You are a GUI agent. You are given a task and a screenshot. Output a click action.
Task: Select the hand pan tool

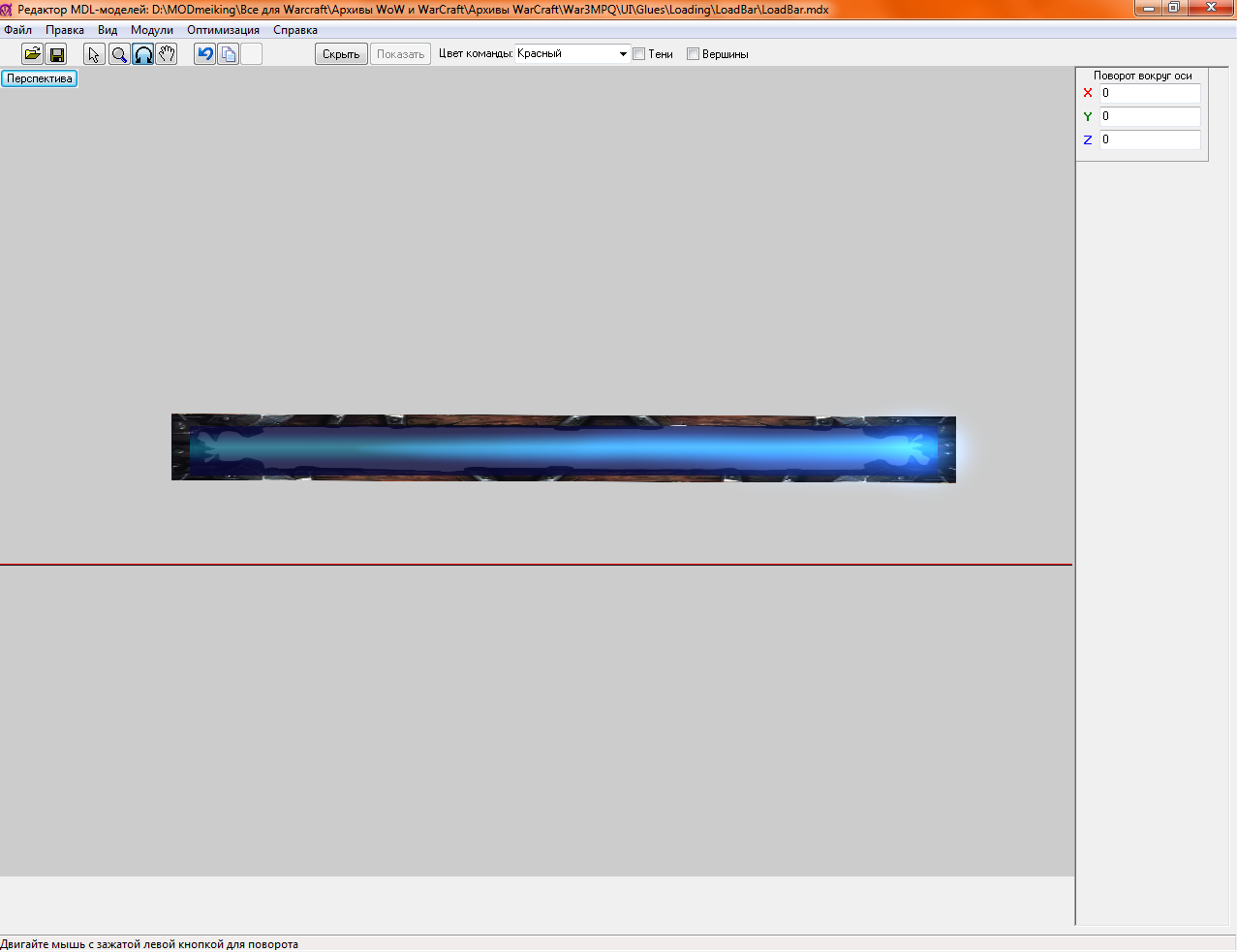point(167,54)
